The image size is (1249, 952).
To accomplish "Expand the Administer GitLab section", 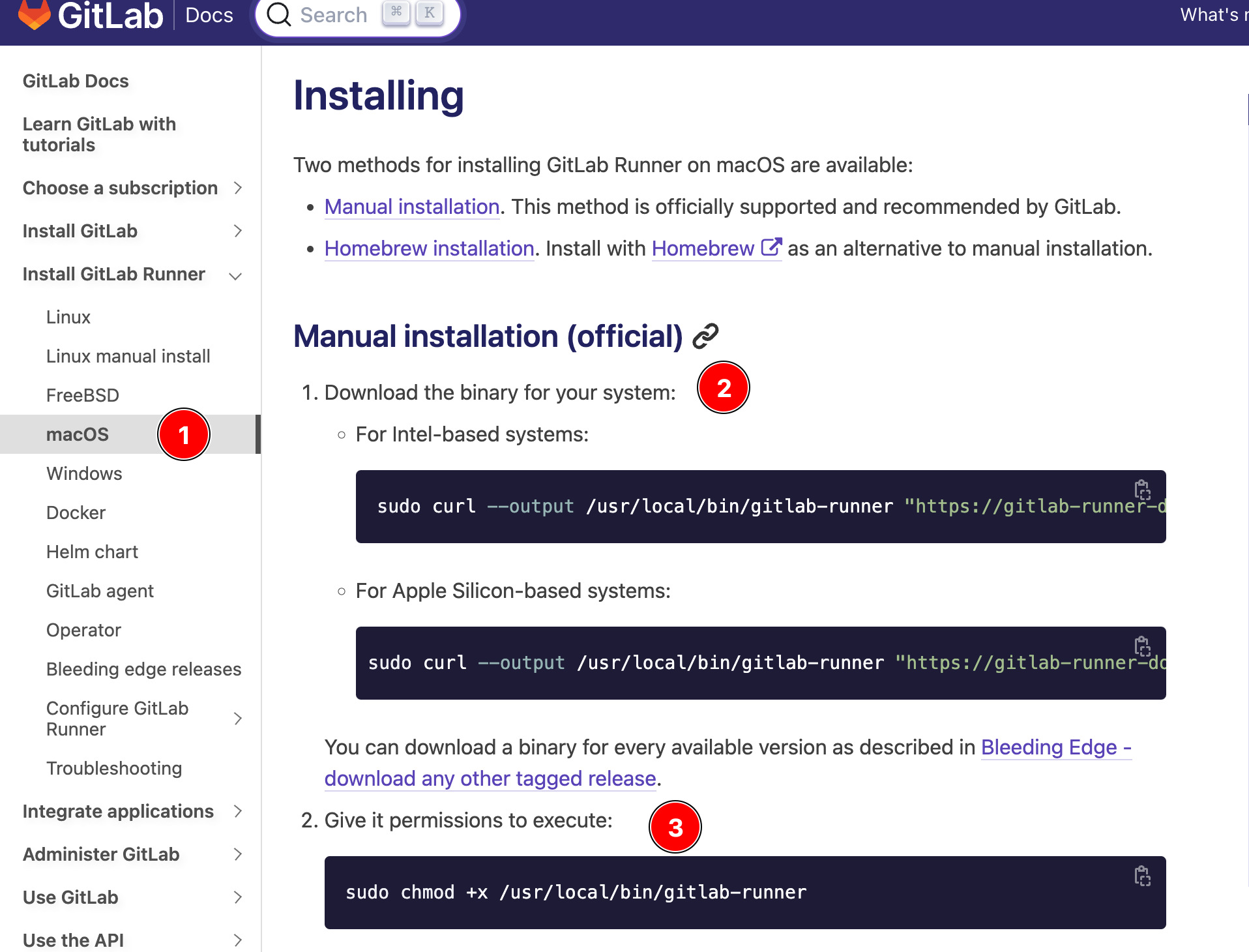I will [238, 854].
